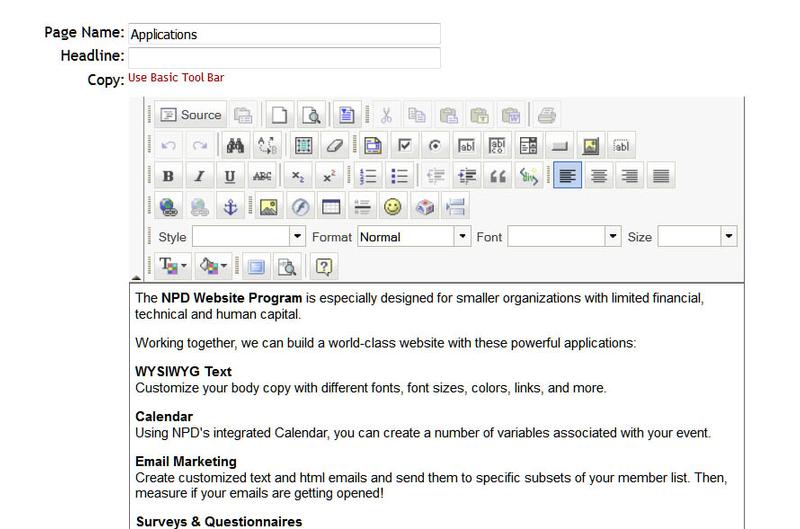Insert a Table
This screenshot has height=529, width=800.
331,207
